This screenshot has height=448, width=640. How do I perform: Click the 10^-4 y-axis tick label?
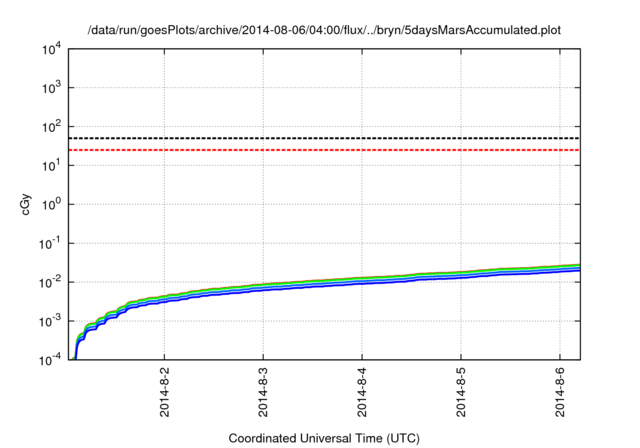[x=51, y=360]
